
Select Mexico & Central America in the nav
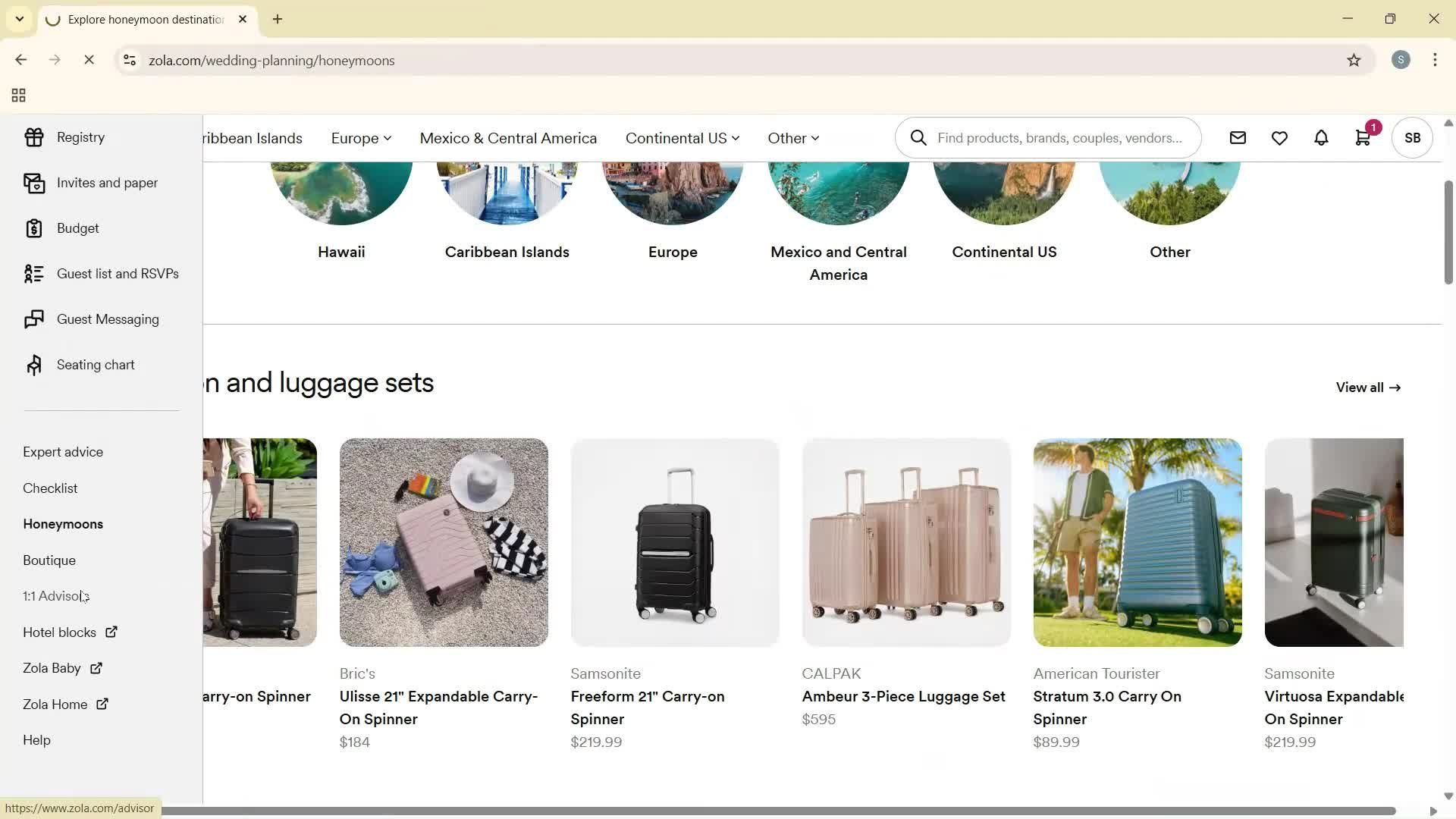point(508,138)
